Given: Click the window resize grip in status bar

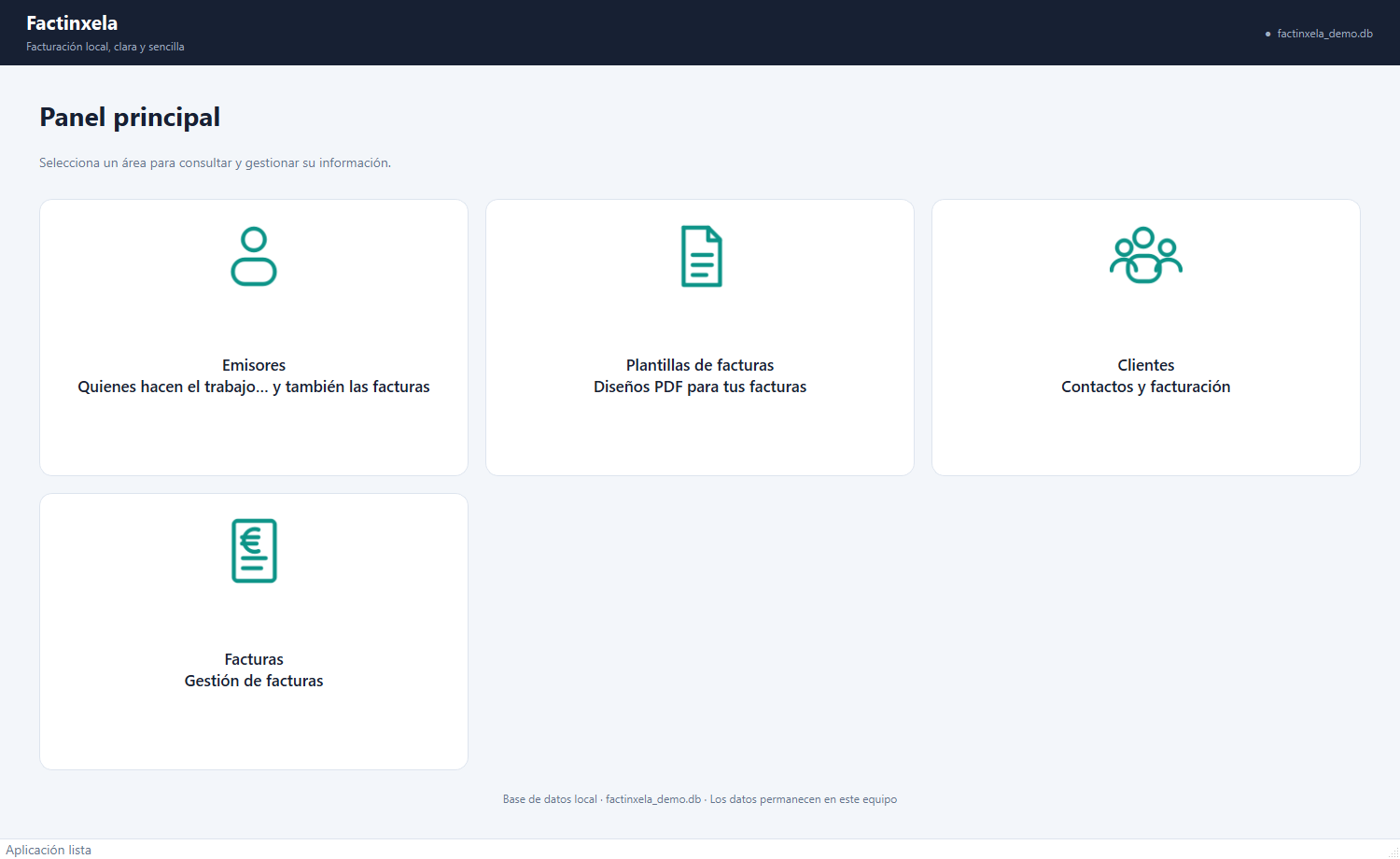Looking at the screenshot, I should pyautogui.click(x=1393, y=852).
